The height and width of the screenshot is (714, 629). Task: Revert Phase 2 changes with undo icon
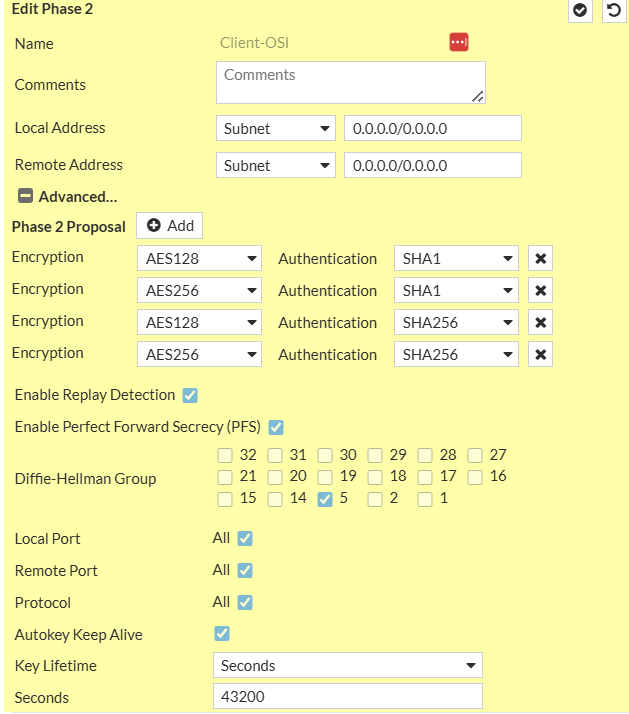click(614, 10)
